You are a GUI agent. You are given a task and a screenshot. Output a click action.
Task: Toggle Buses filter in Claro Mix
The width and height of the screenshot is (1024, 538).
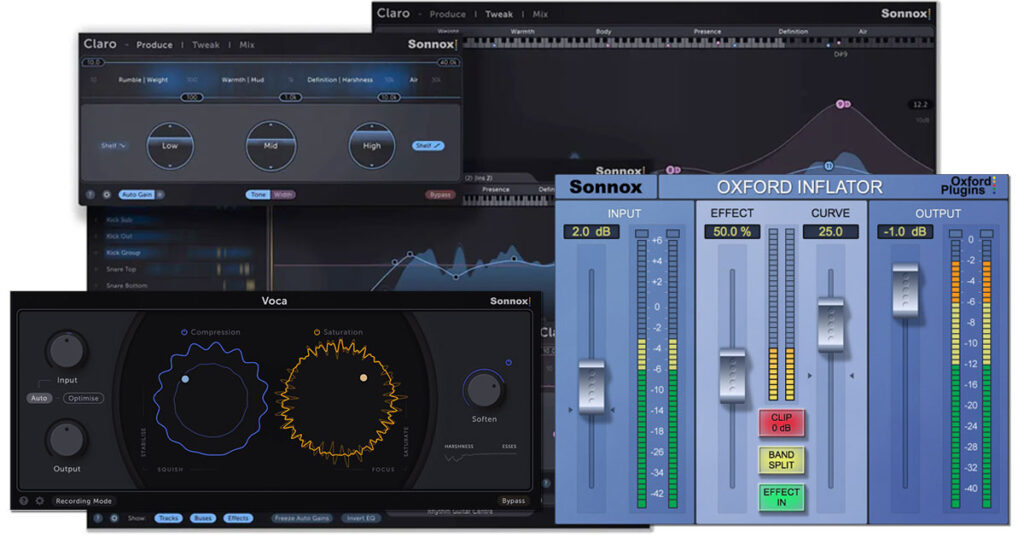coord(203,518)
